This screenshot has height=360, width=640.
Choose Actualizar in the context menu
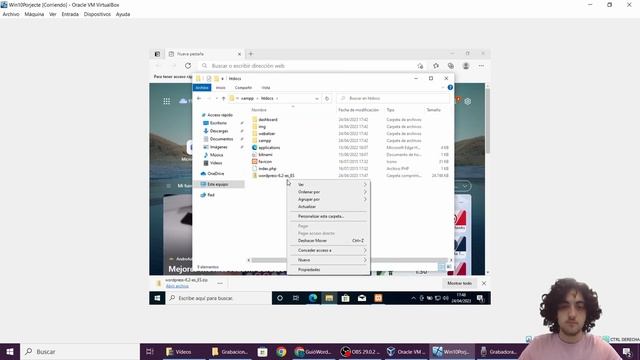point(329,207)
